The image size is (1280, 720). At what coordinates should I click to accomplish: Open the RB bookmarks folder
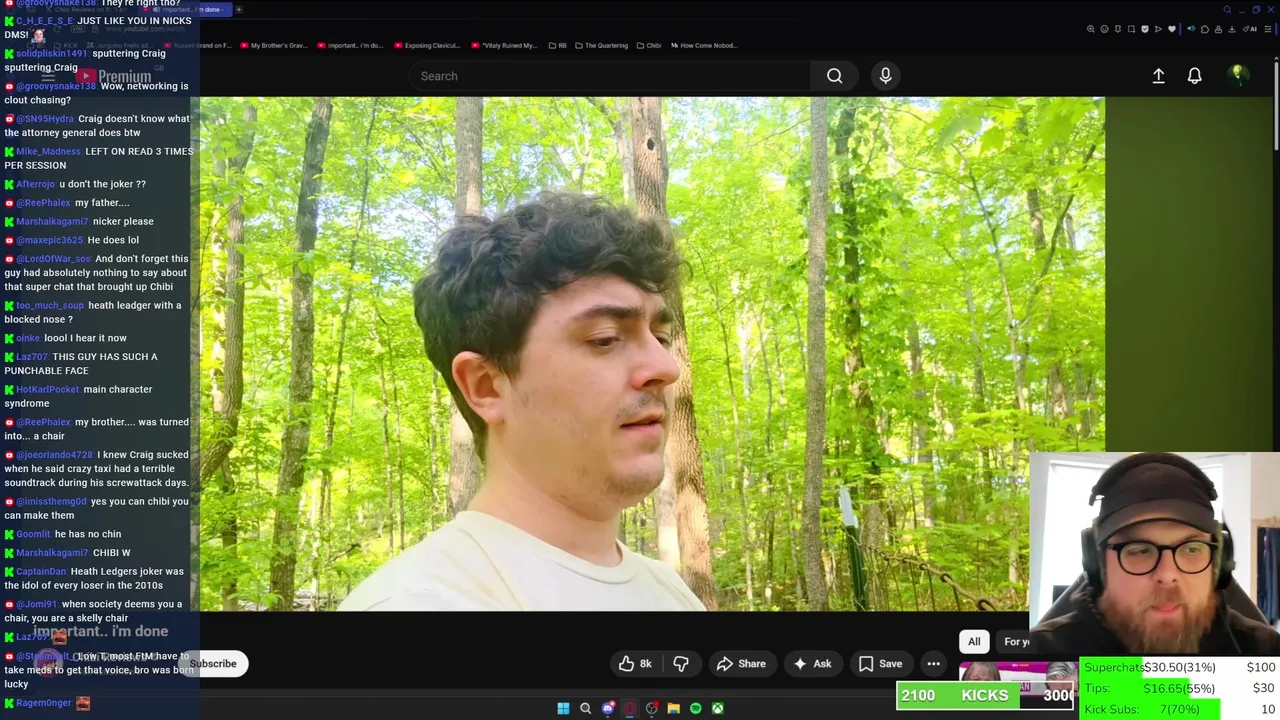[x=557, y=45]
